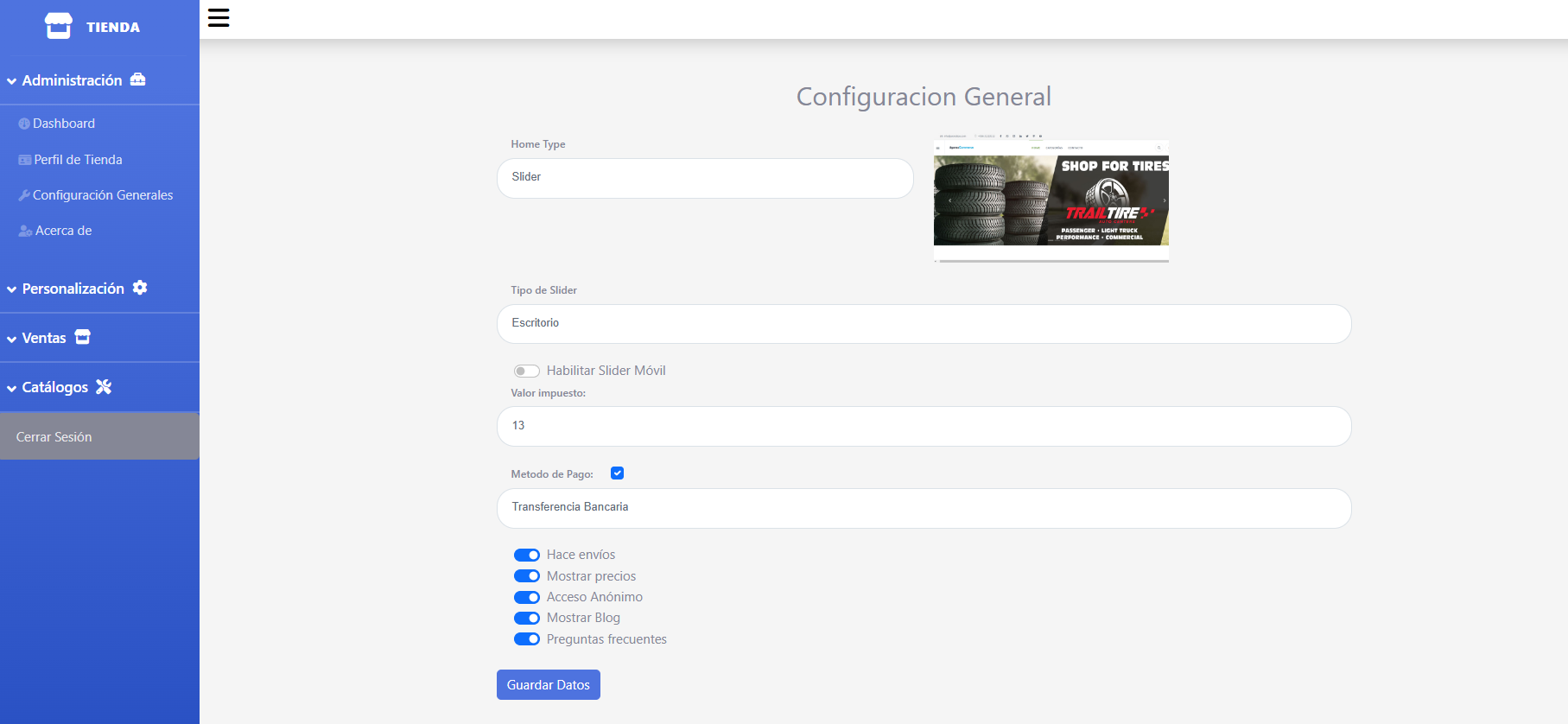Click the Guardar Datos button
1568x724 pixels.
(548, 684)
